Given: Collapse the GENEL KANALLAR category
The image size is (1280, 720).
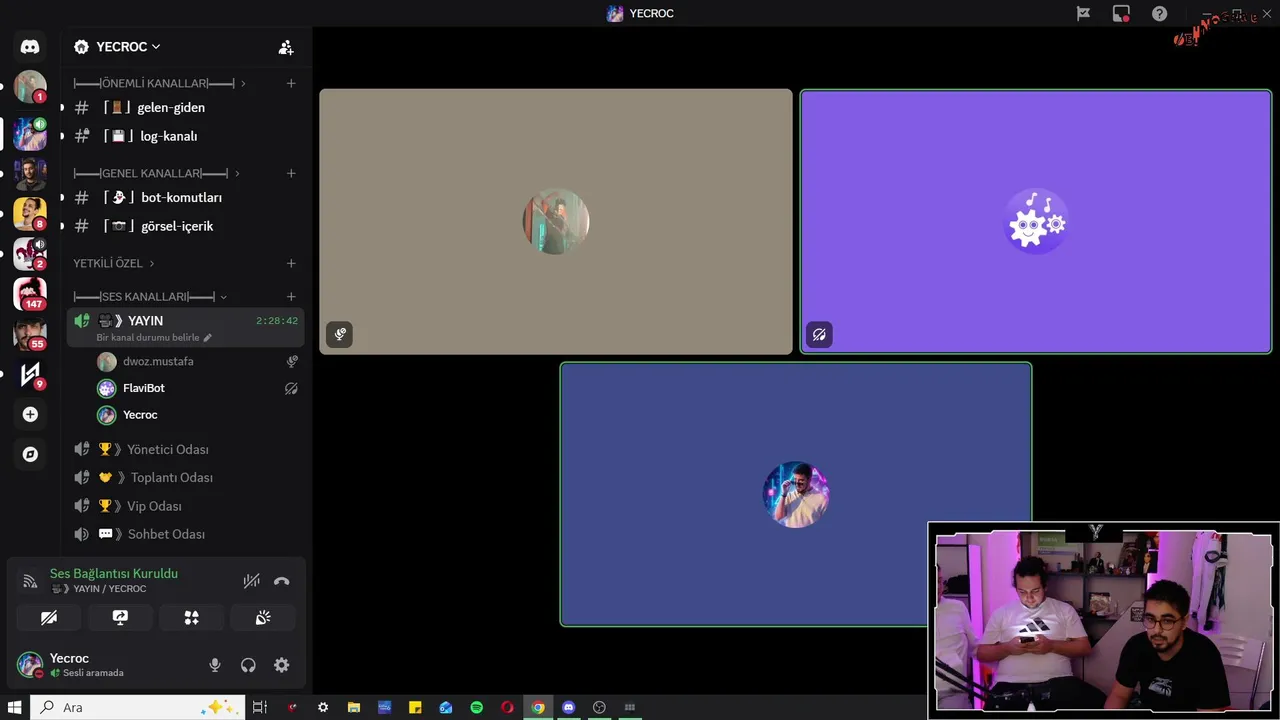Looking at the screenshot, I should pos(156,173).
